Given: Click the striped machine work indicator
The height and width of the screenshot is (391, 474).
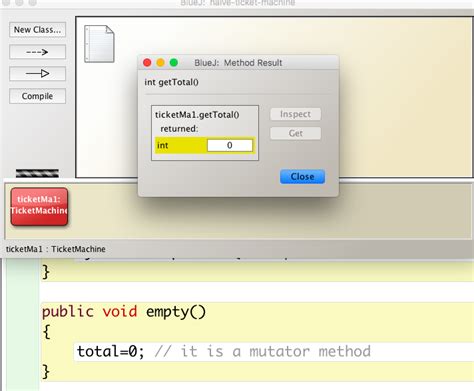Looking at the screenshot, I should [x=37, y=173].
